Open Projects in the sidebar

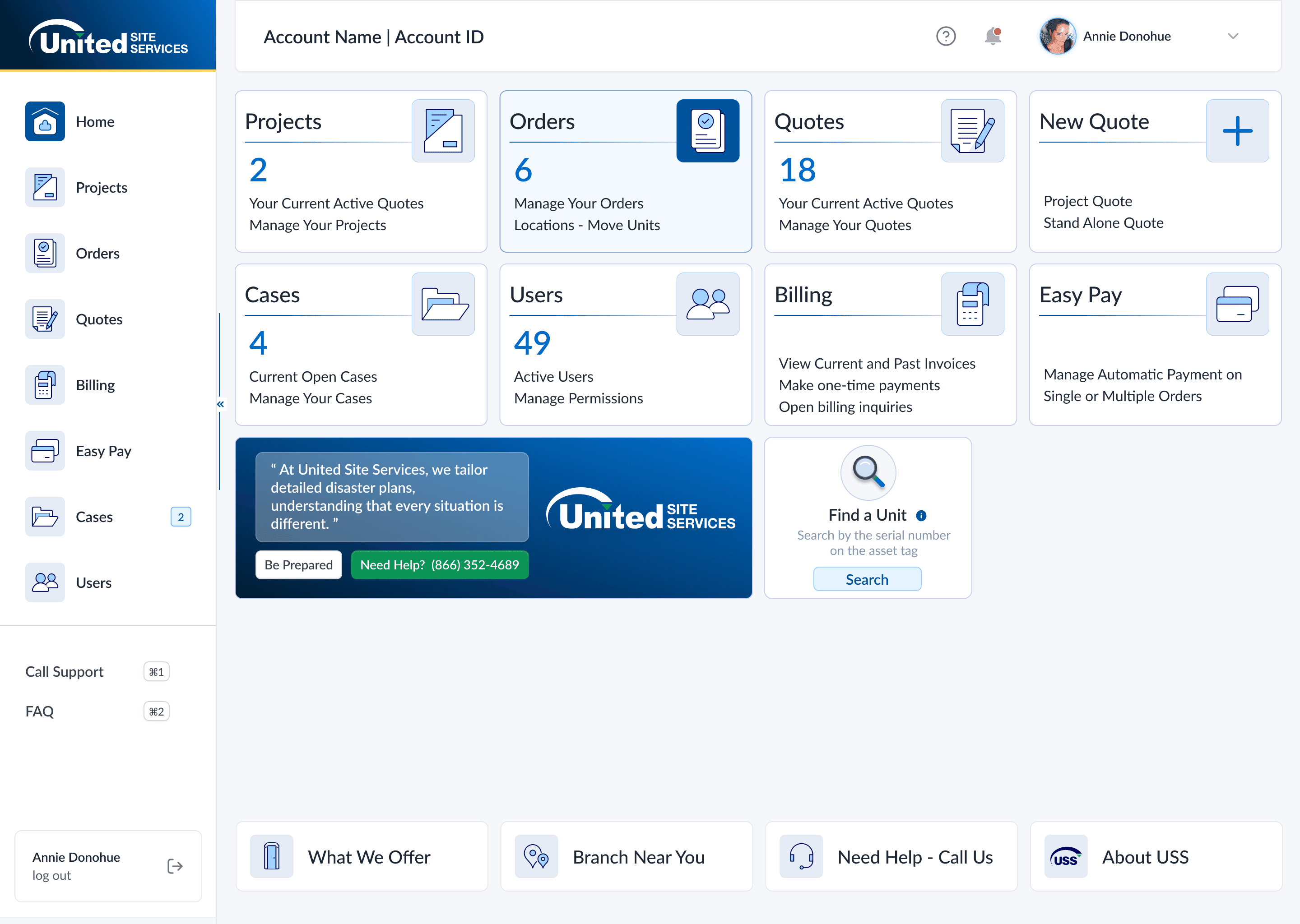(x=101, y=188)
